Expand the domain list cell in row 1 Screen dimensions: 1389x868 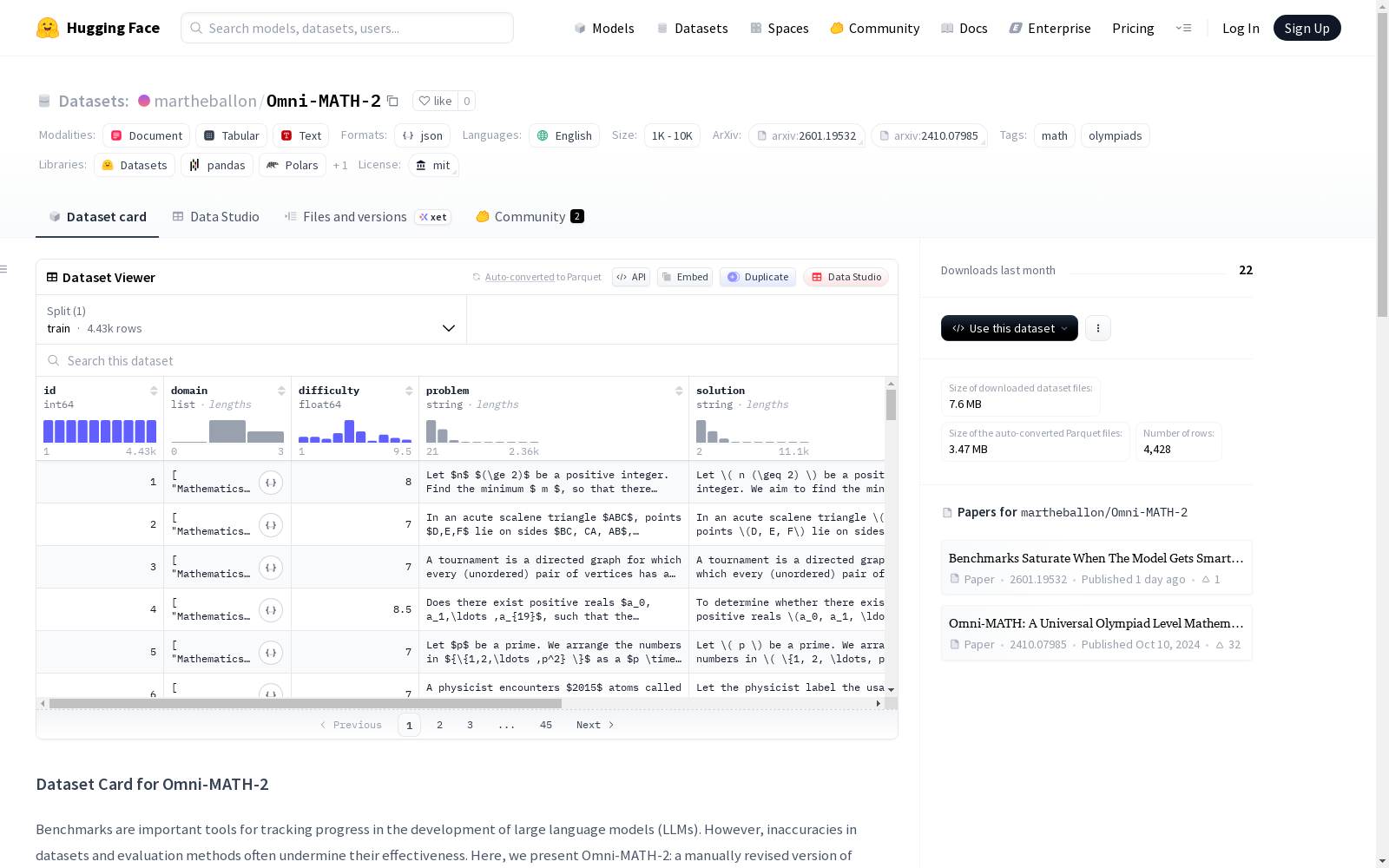(x=271, y=483)
